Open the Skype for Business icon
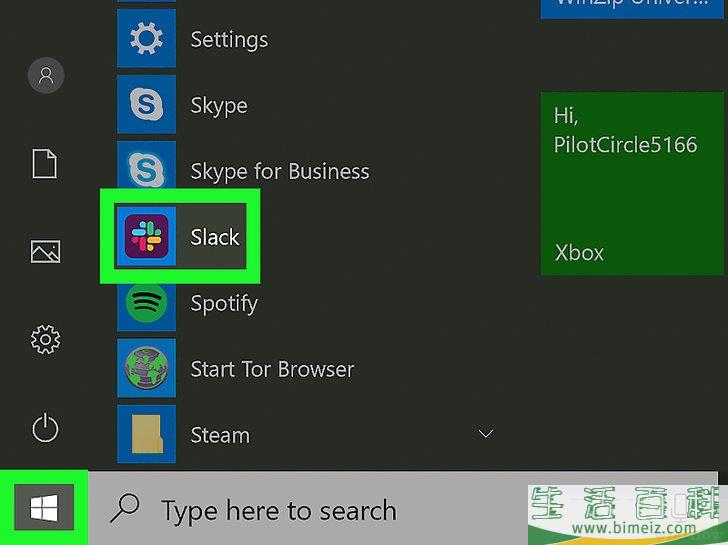728x545 pixels. [146, 166]
